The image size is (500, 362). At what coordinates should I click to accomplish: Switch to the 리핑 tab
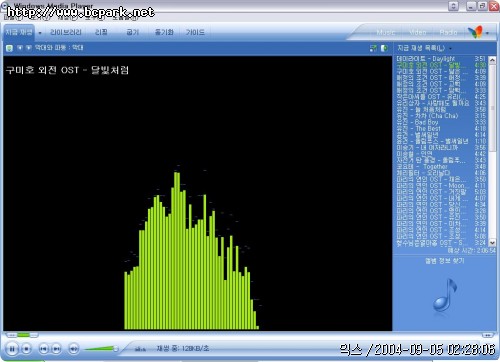pos(101,32)
